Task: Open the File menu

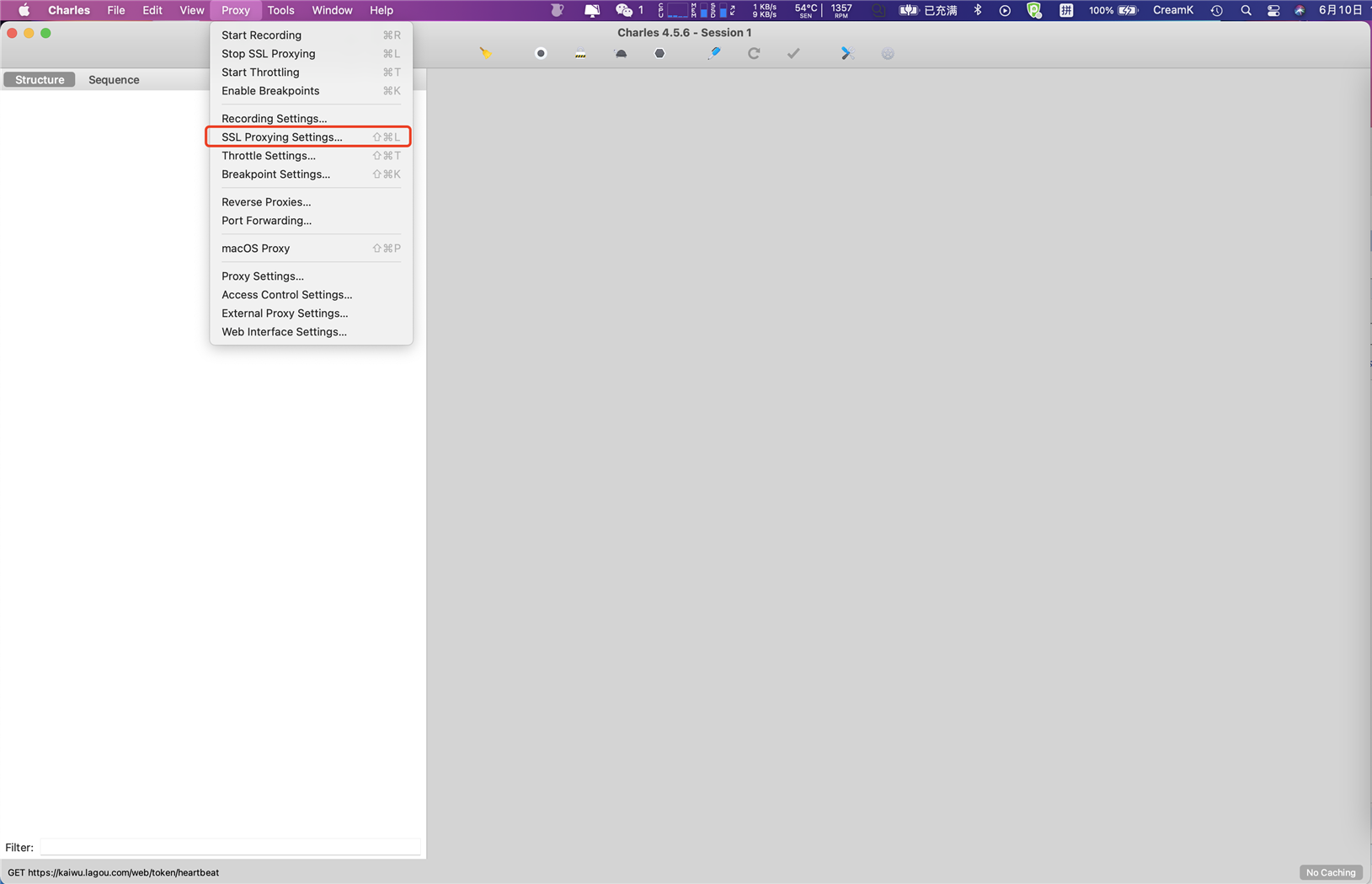Action: click(116, 10)
